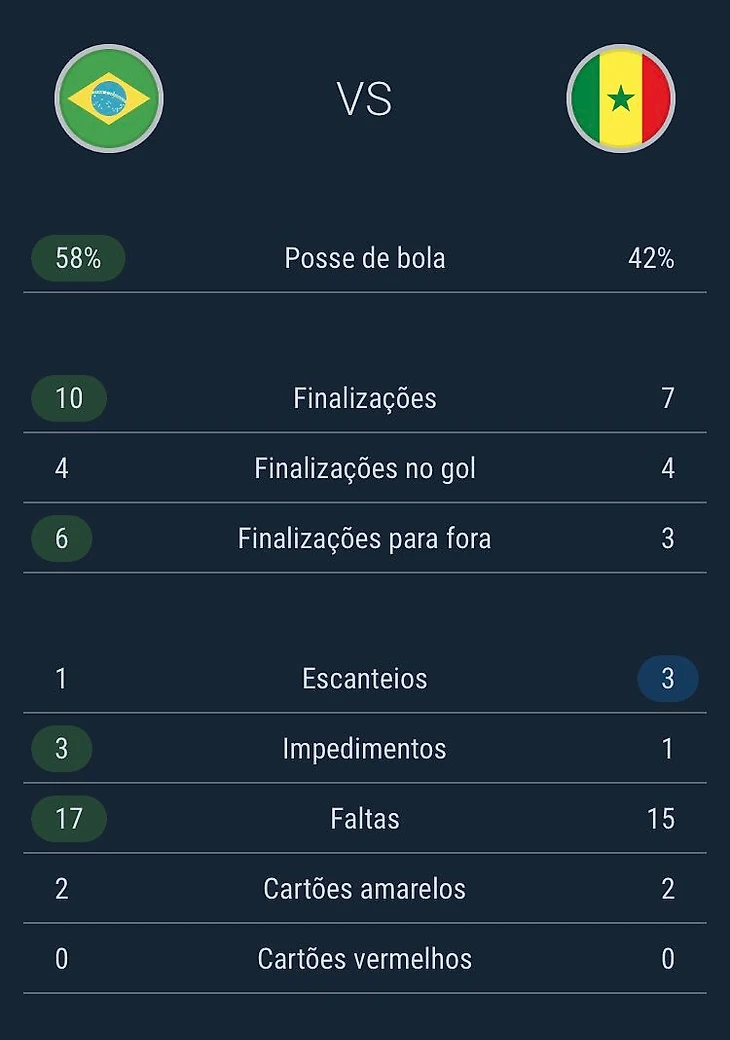Select the 58% possession badge

click(78, 258)
